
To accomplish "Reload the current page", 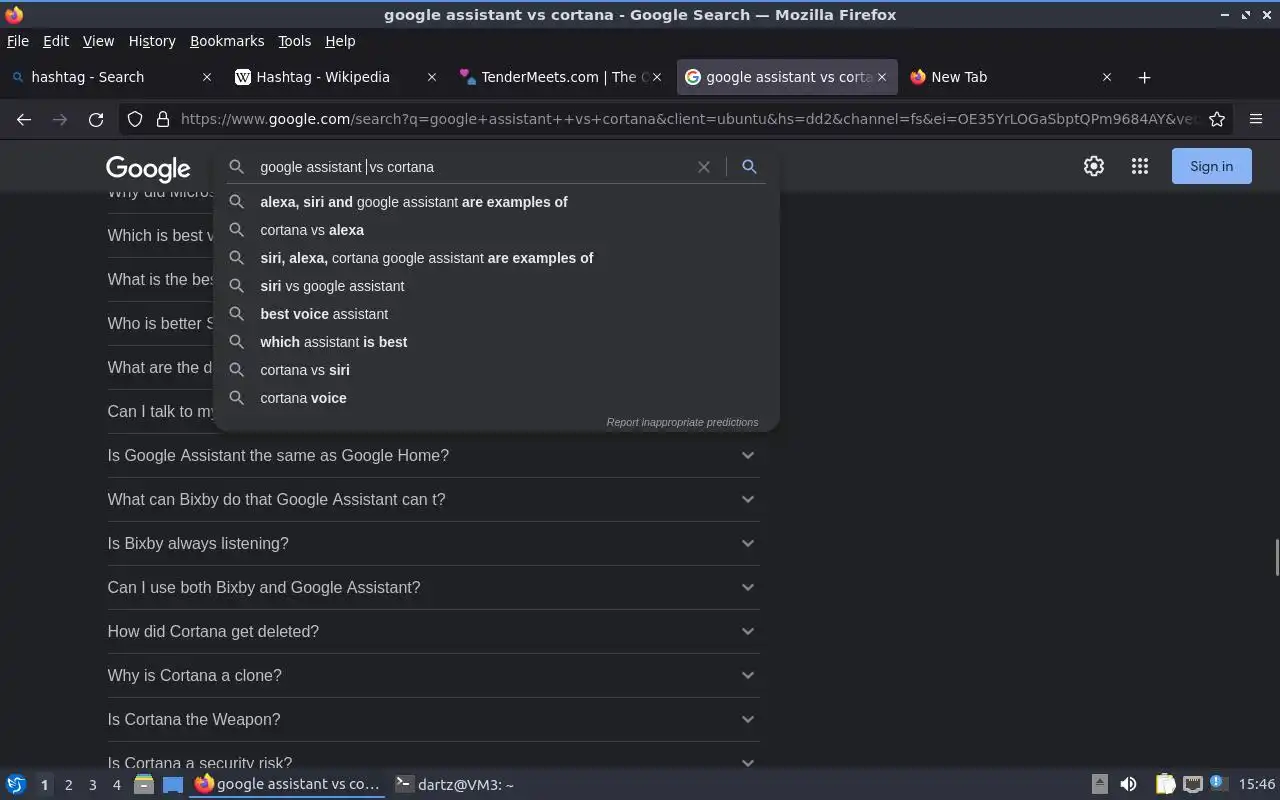I will 96,119.
